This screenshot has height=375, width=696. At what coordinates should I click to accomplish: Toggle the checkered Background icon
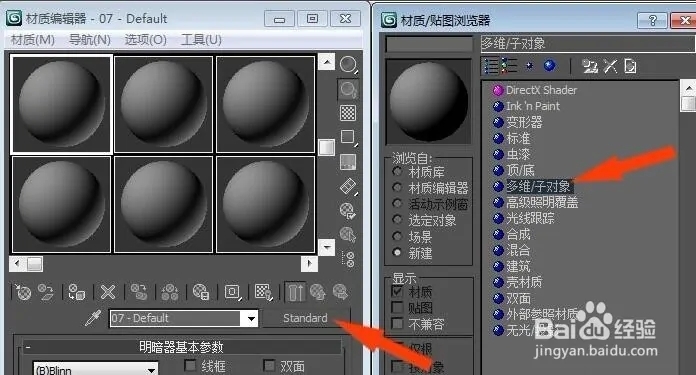(348, 113)
